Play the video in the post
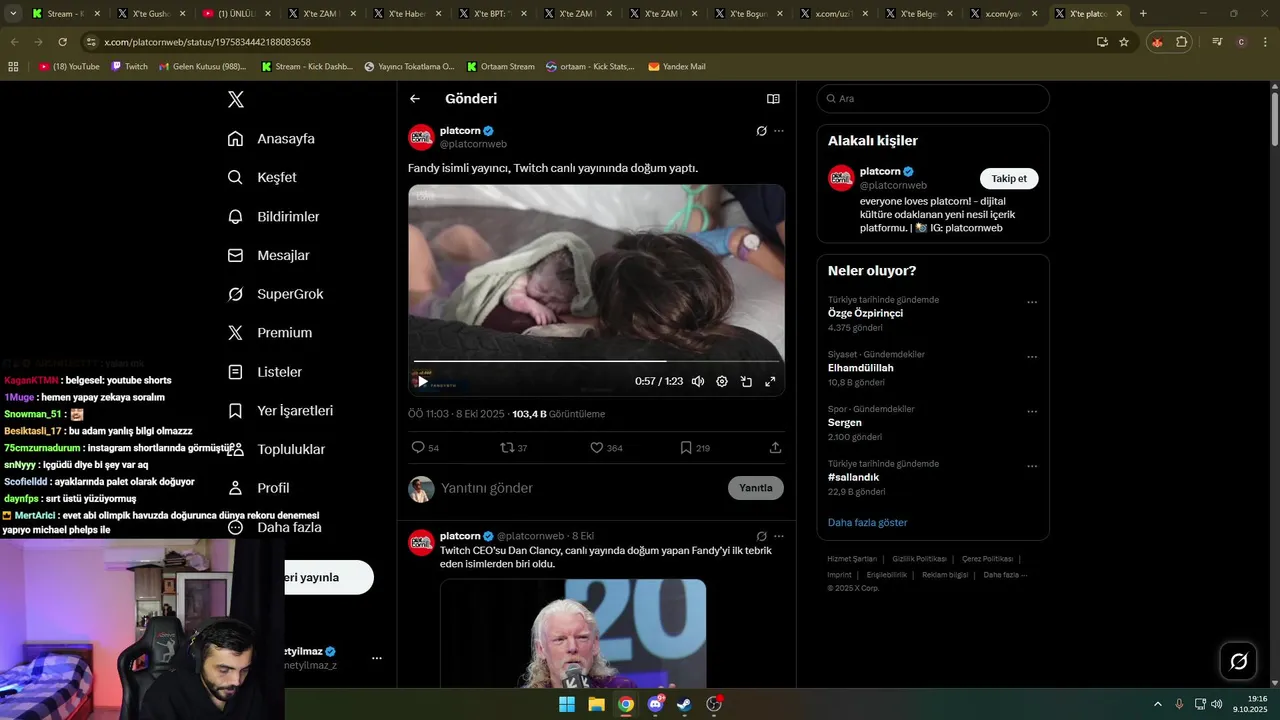 tap(423, 381)
